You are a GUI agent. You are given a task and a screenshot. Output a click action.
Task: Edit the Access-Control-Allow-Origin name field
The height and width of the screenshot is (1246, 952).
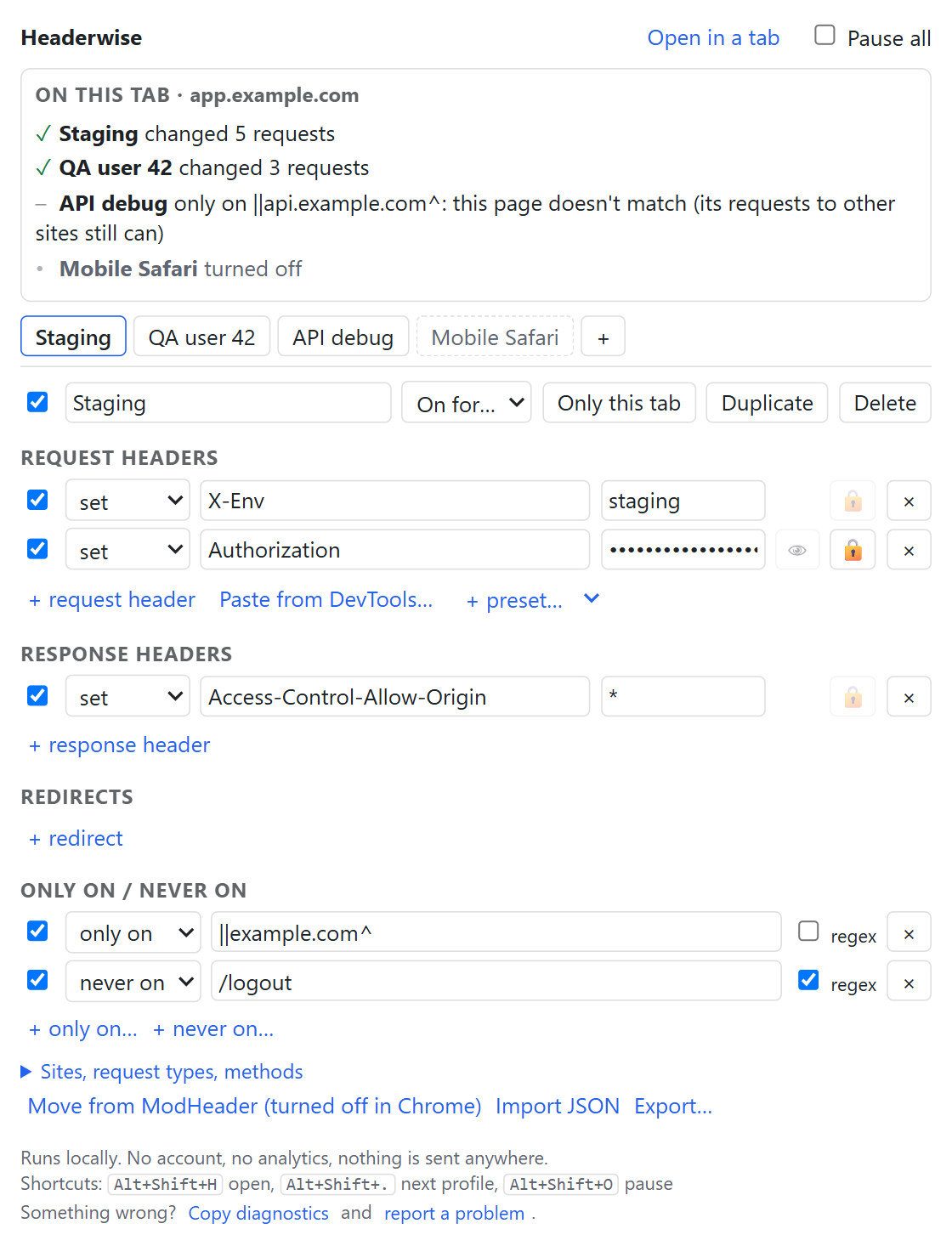click(394, 697)
